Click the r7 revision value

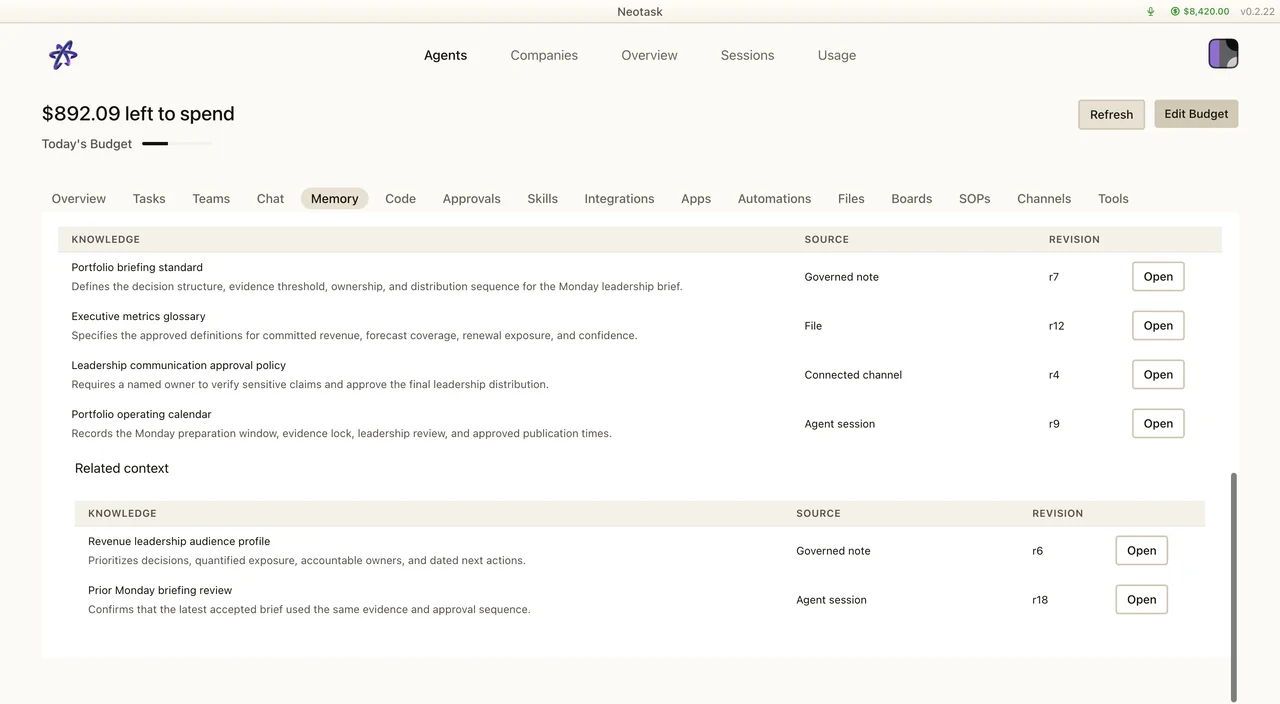pyautogui.click(x=1054, y=277)
